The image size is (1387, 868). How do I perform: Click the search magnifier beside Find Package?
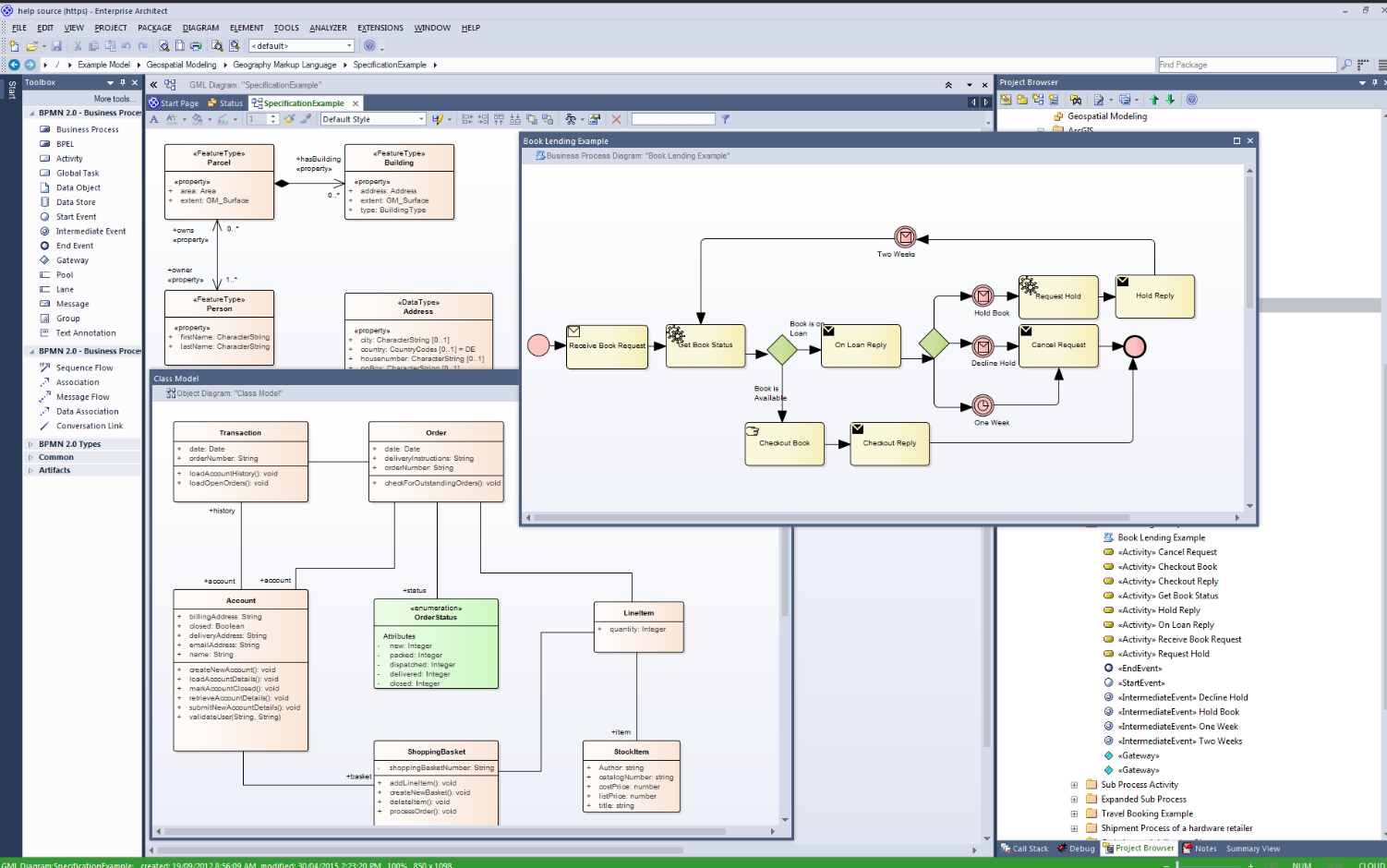pos(1346,65)
